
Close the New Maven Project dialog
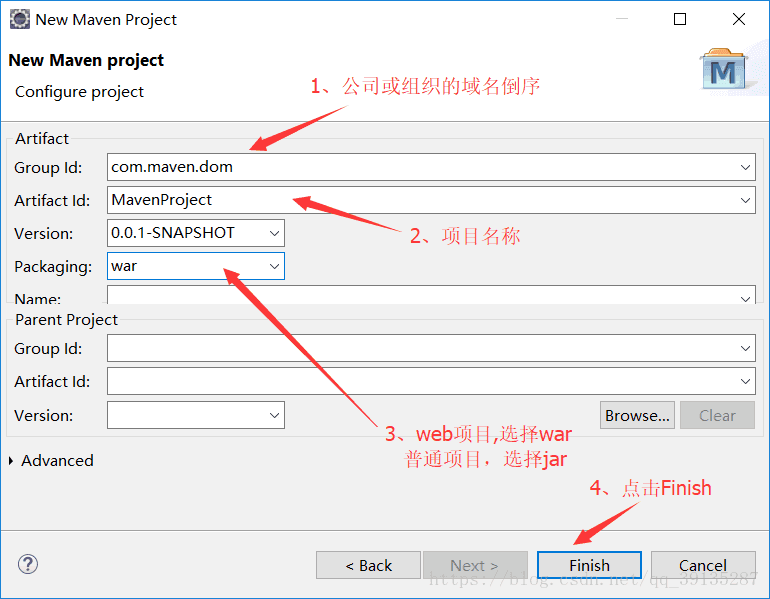click(739, 19)
